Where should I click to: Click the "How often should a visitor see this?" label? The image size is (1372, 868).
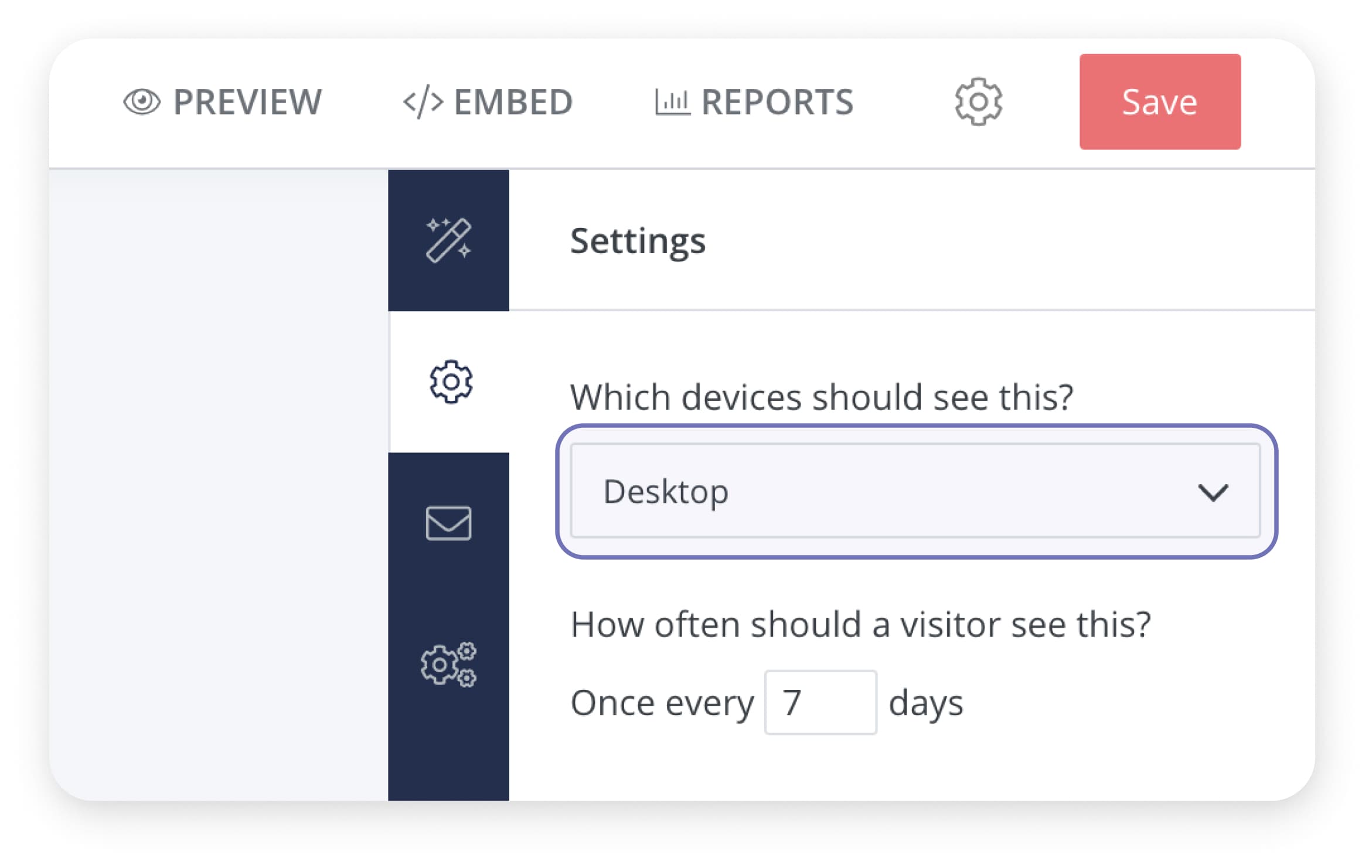[x=860, y=625]
